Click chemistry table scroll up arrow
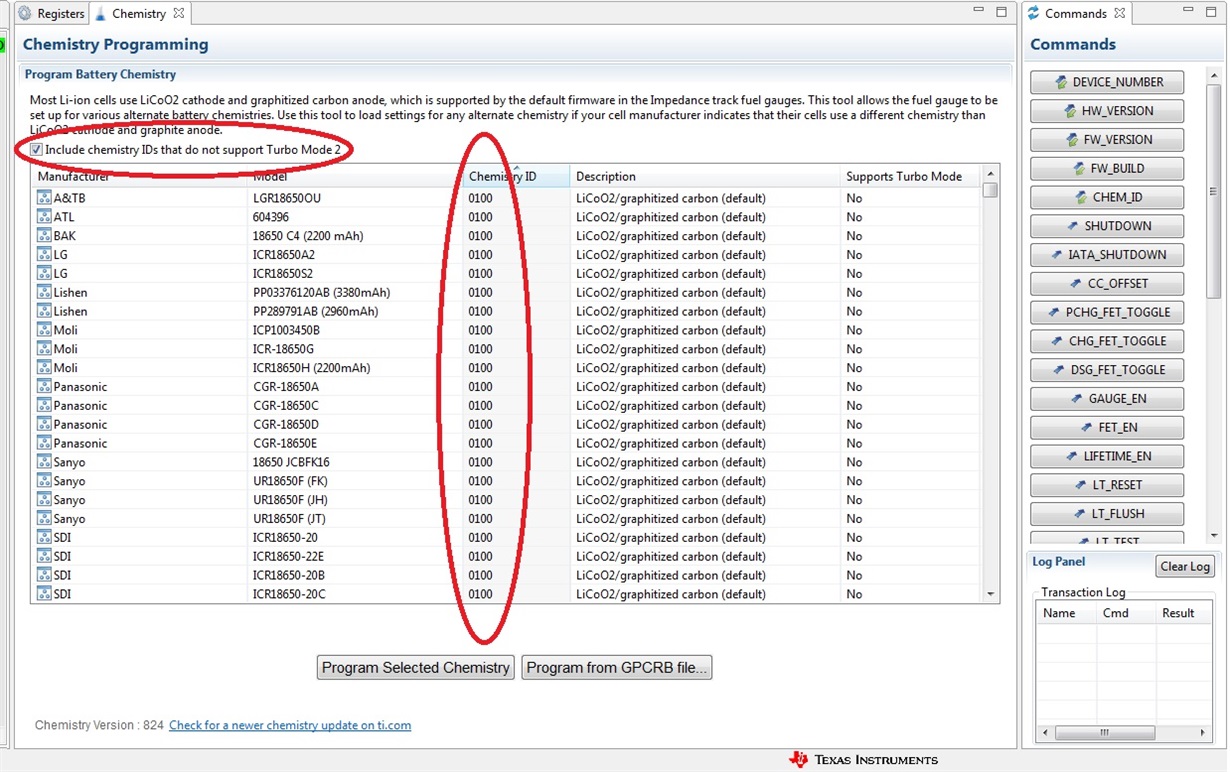The width and height of the screenshot is (1230, 772). 991,174
